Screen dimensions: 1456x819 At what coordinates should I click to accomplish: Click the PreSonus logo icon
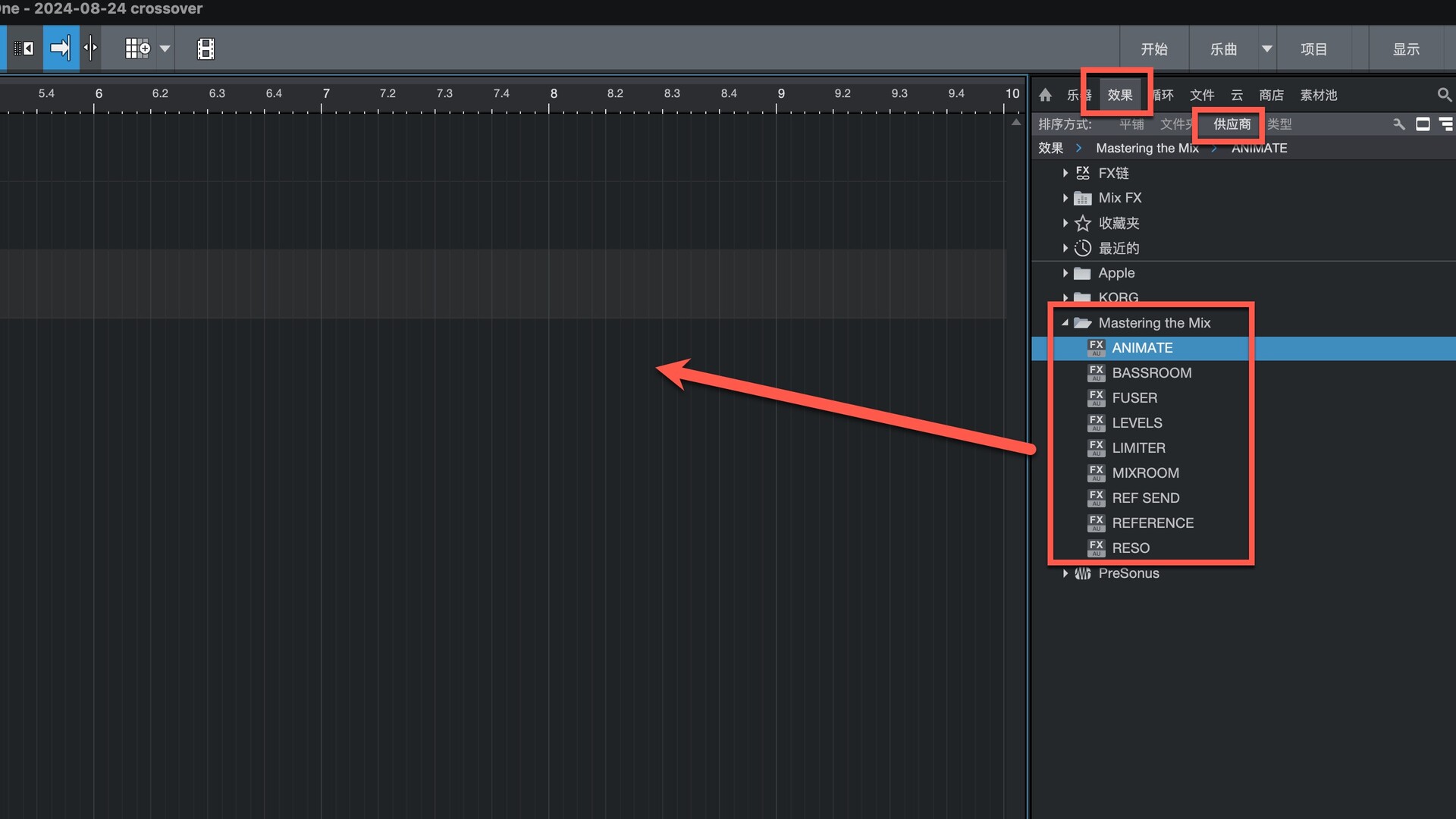(1083, 573)
